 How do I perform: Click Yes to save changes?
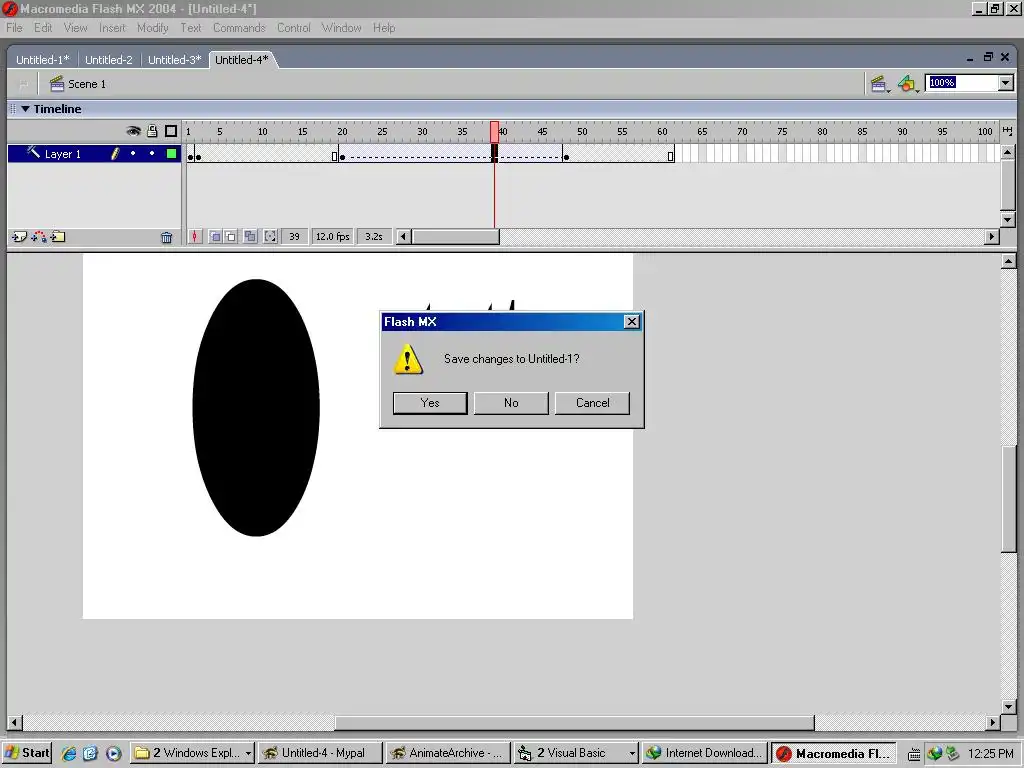click(430, 403)
